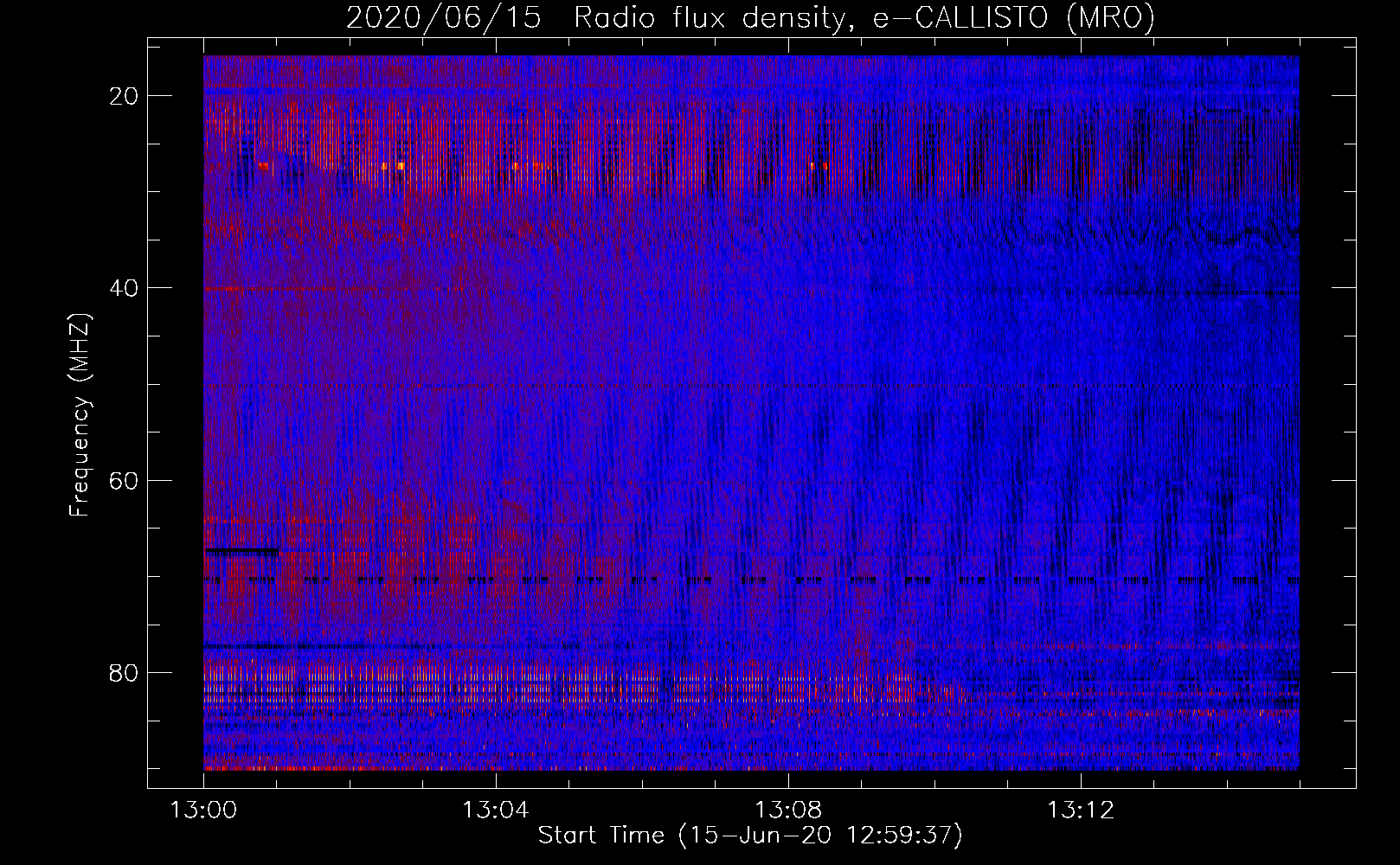Click the 20 MHz frequency tick label
This screenshot has width=1400, height=865.
click(125, 96)
